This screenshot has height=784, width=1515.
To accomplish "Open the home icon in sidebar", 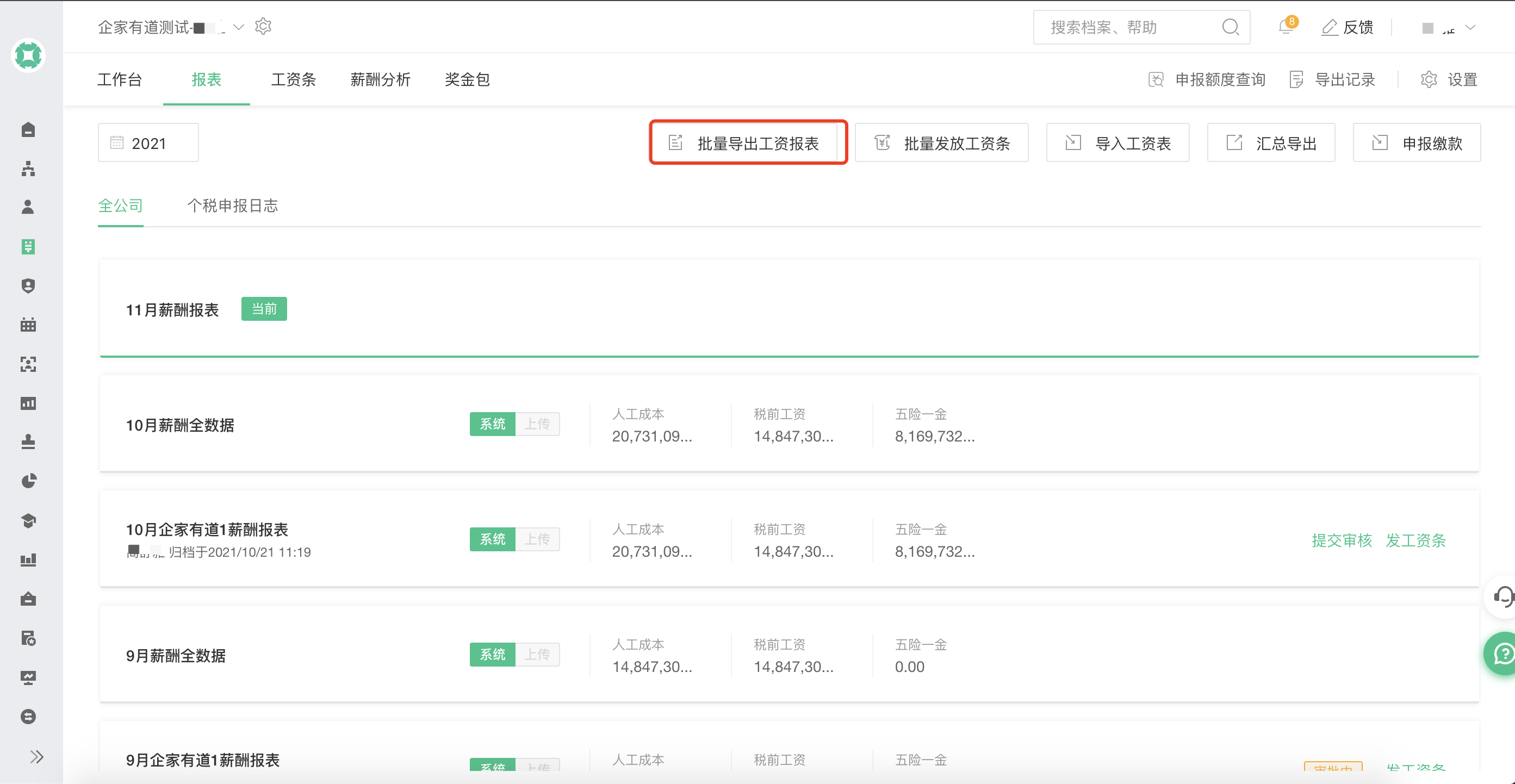I will pos(28,129).
